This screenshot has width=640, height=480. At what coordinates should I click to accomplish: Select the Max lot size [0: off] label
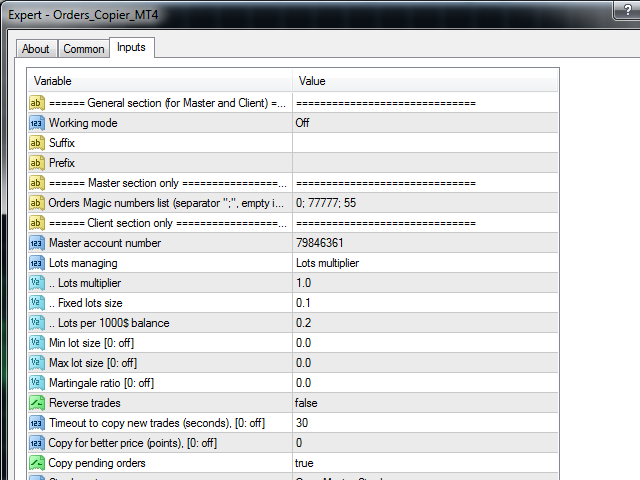point(93,363)
